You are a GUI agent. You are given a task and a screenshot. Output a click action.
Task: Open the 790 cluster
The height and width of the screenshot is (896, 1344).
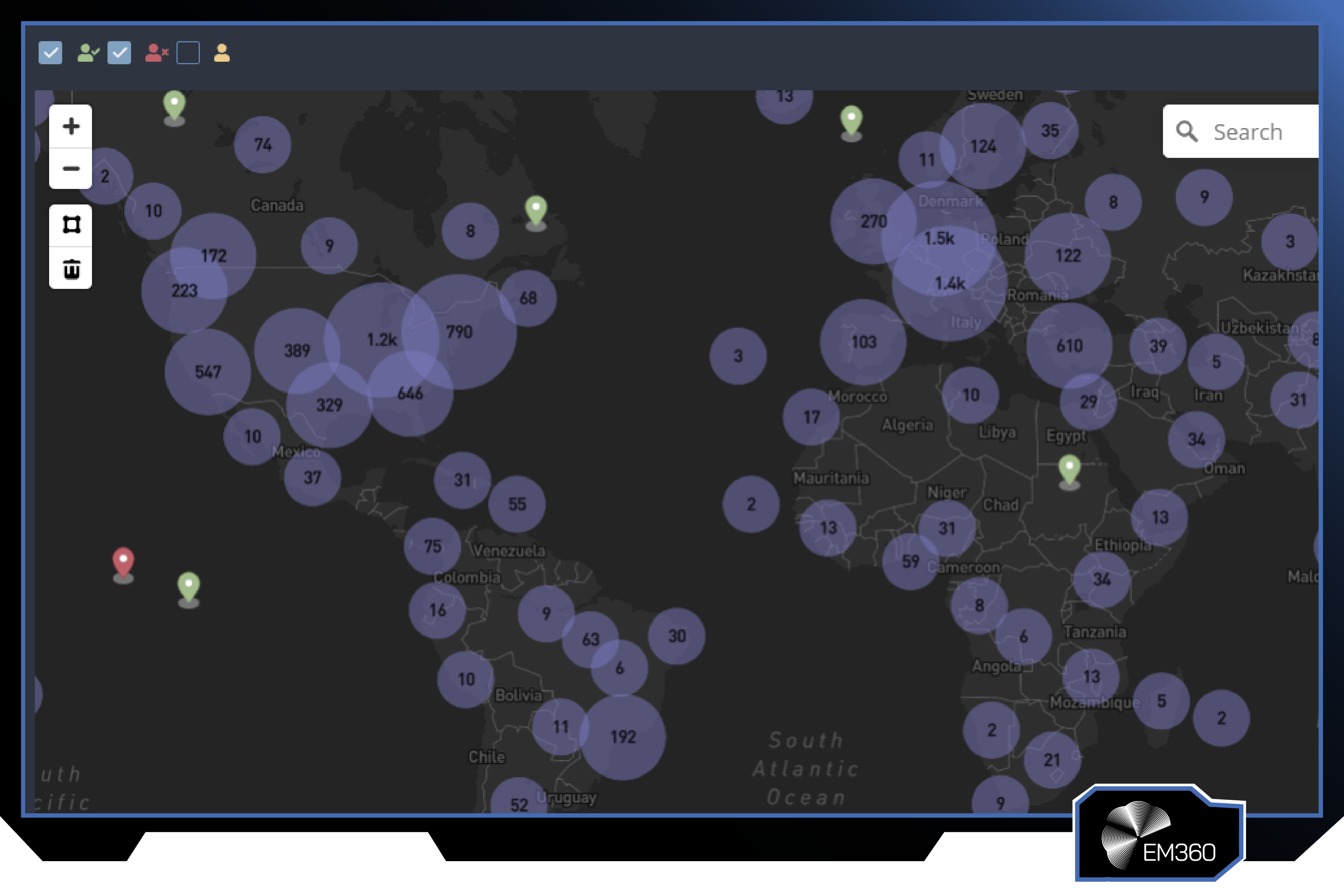pyautogui.click(x=459, y=332)
